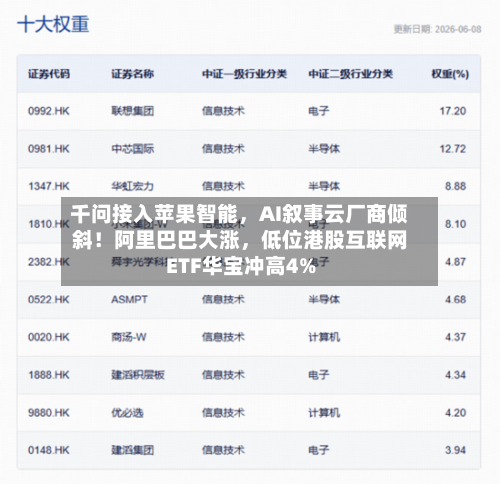Click 计算机 in the 0020.HK row

[324, 337]
